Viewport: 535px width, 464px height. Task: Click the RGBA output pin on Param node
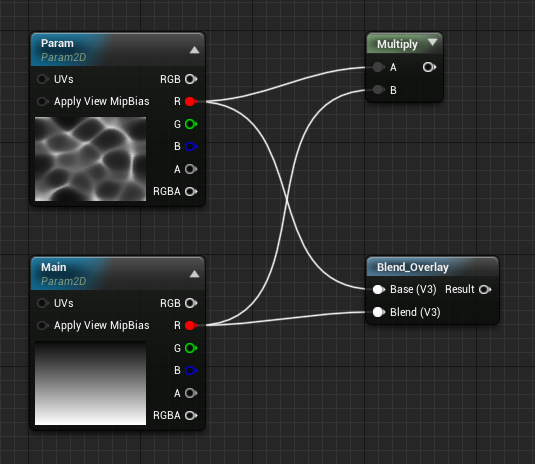tap(191, 191)
